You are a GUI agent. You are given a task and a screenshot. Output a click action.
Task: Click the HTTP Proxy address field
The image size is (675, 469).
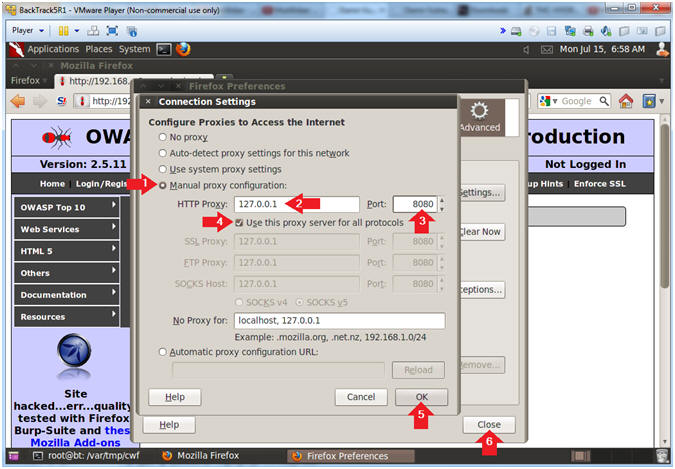(297, 204)
